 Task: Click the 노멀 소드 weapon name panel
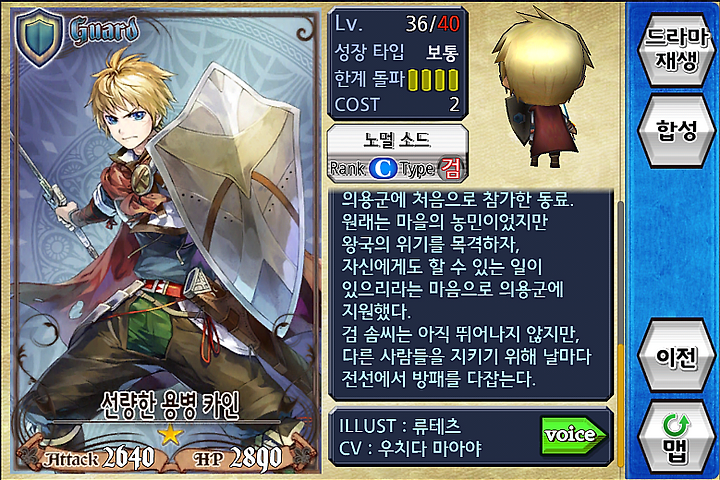click(397, 140)
